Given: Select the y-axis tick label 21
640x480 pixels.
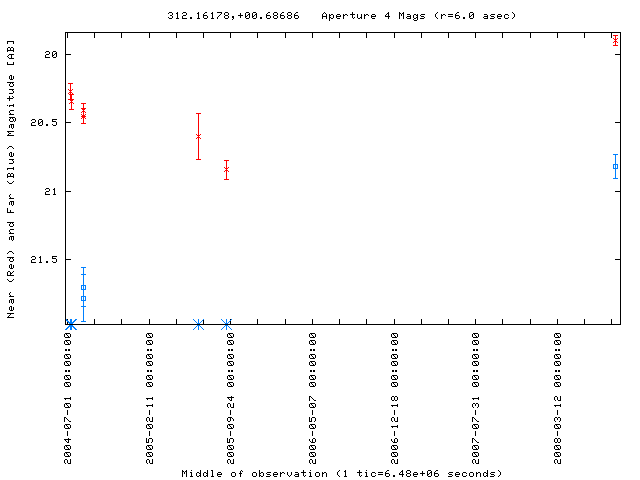Looking at the screenshot, I should point(51,191).
